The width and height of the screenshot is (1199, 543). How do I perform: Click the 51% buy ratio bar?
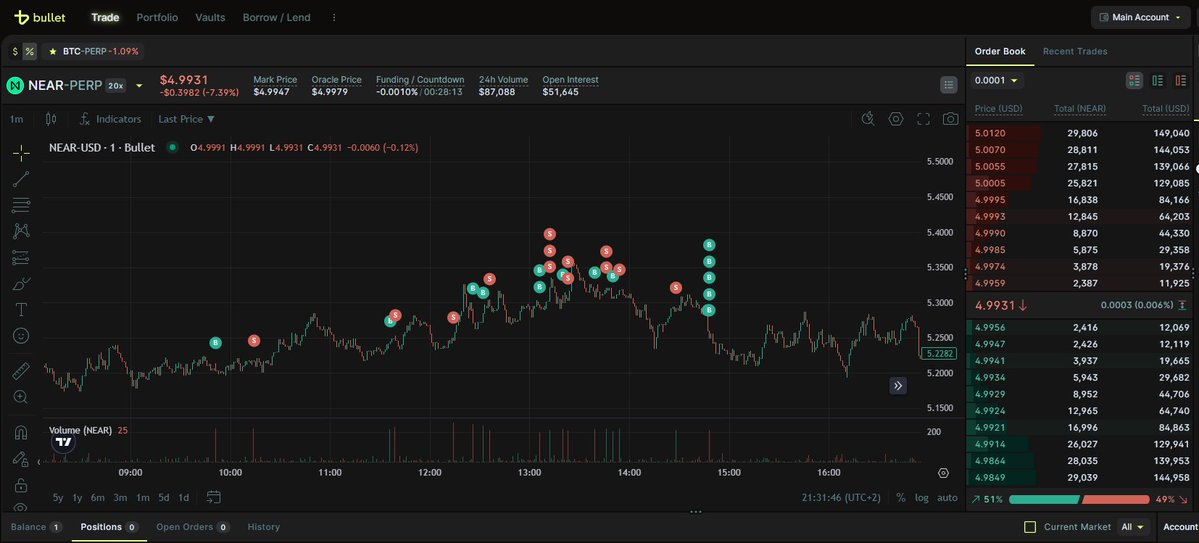tap(1044, 499)
